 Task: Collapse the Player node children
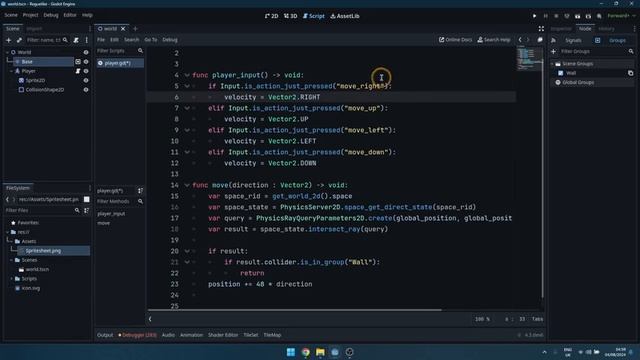[11, 71]
